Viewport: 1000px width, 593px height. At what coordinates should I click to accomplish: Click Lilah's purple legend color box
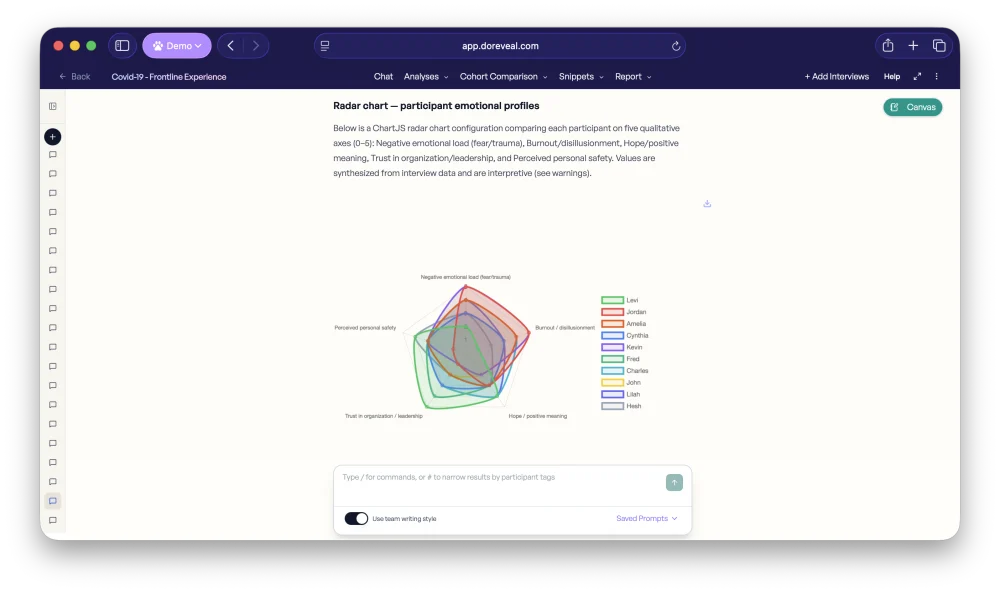[612, 395]
